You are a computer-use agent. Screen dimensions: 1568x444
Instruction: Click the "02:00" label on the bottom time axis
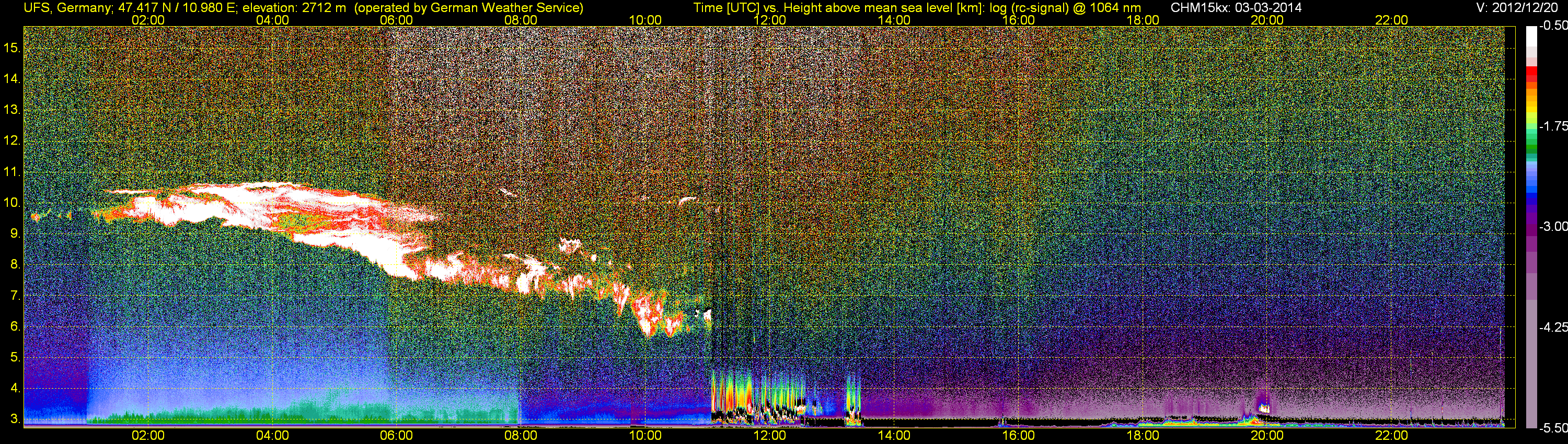[148, 436]
